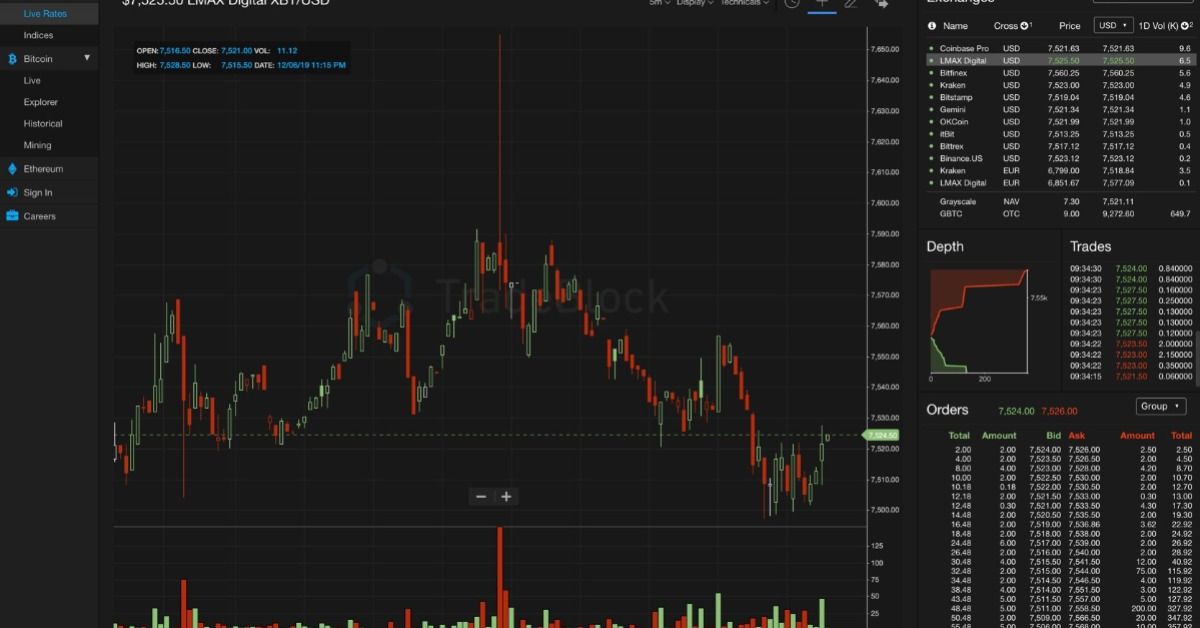Screen dimensions: 1200x628
Task: Click the Sign In arrow icon
Action: pos(12,193)
